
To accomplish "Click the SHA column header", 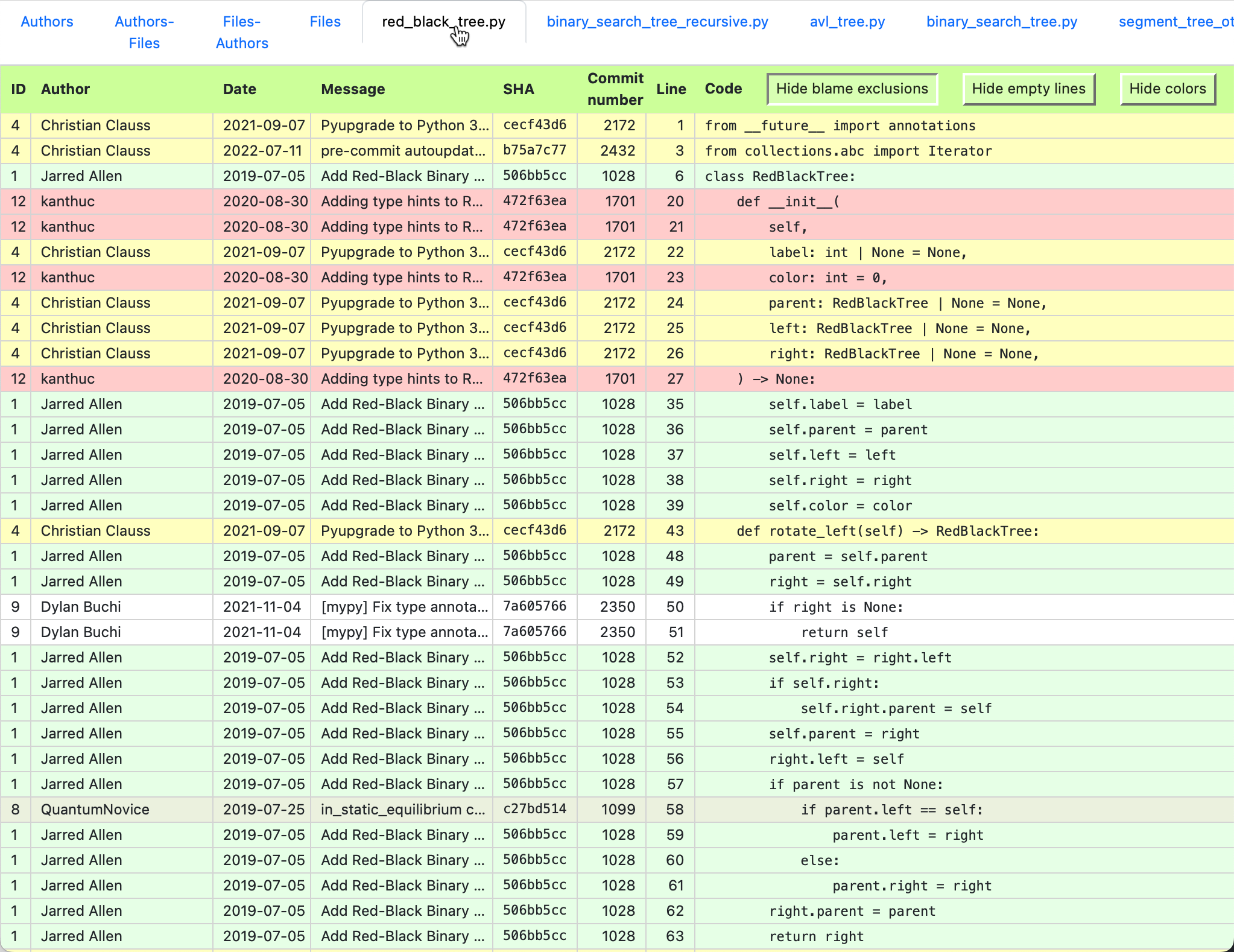I will 519,89.
